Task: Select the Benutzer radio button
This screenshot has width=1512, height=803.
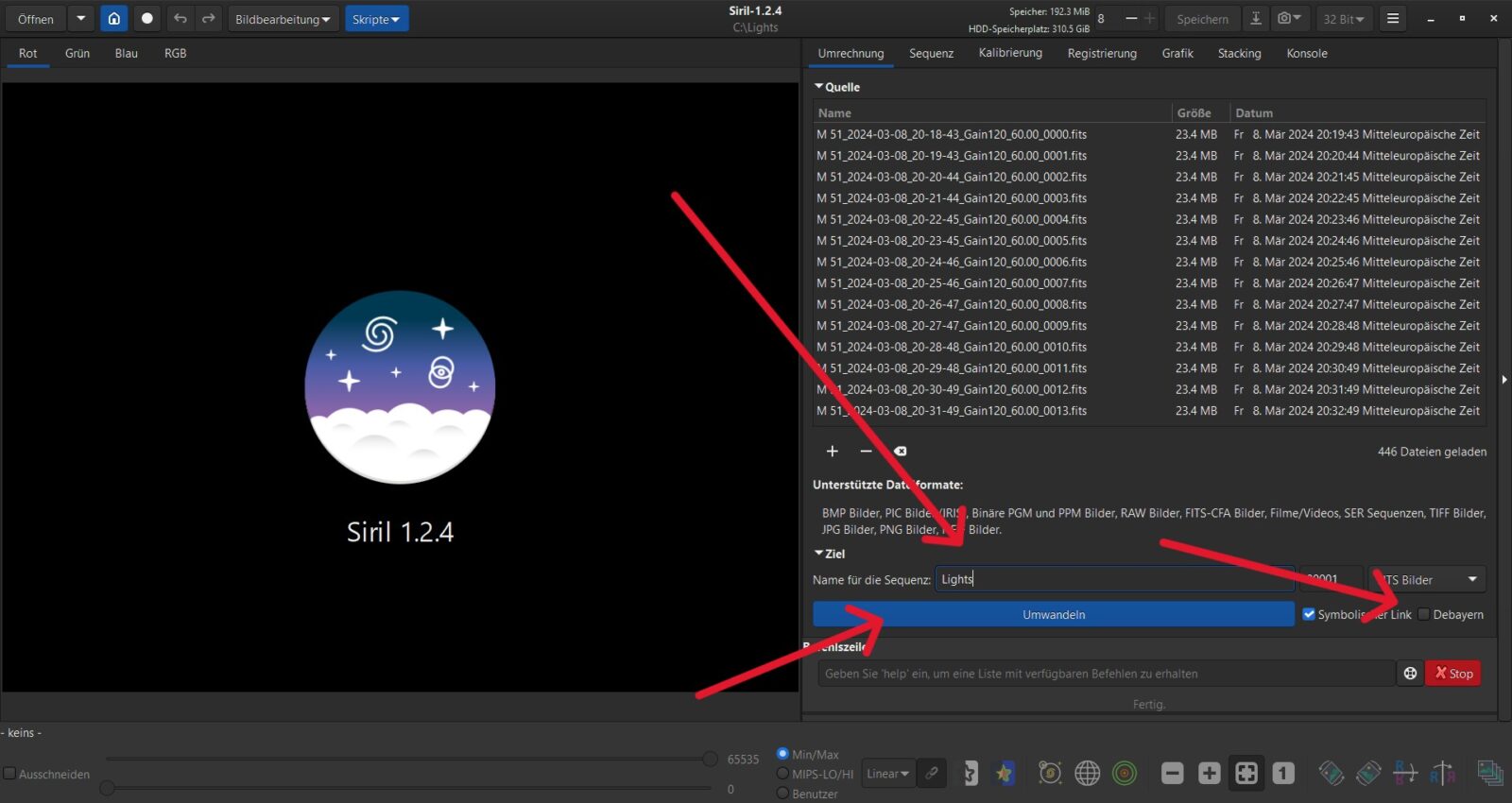Action: (782, 794)
